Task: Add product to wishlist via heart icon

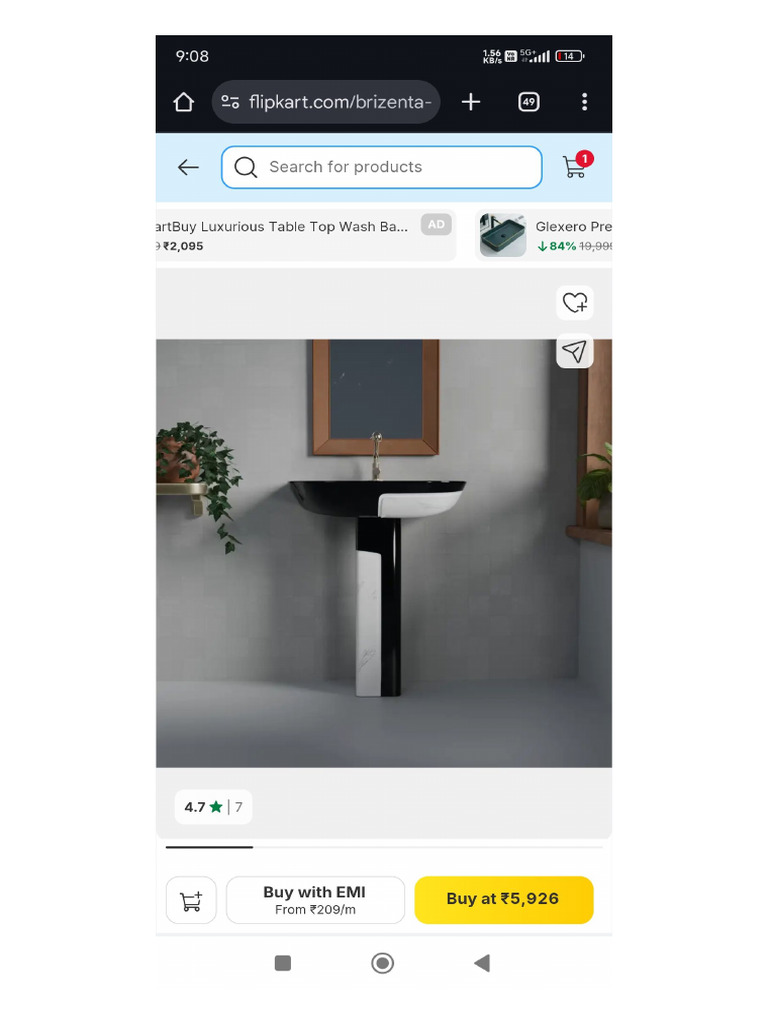Action: click(x=575, y=302)
